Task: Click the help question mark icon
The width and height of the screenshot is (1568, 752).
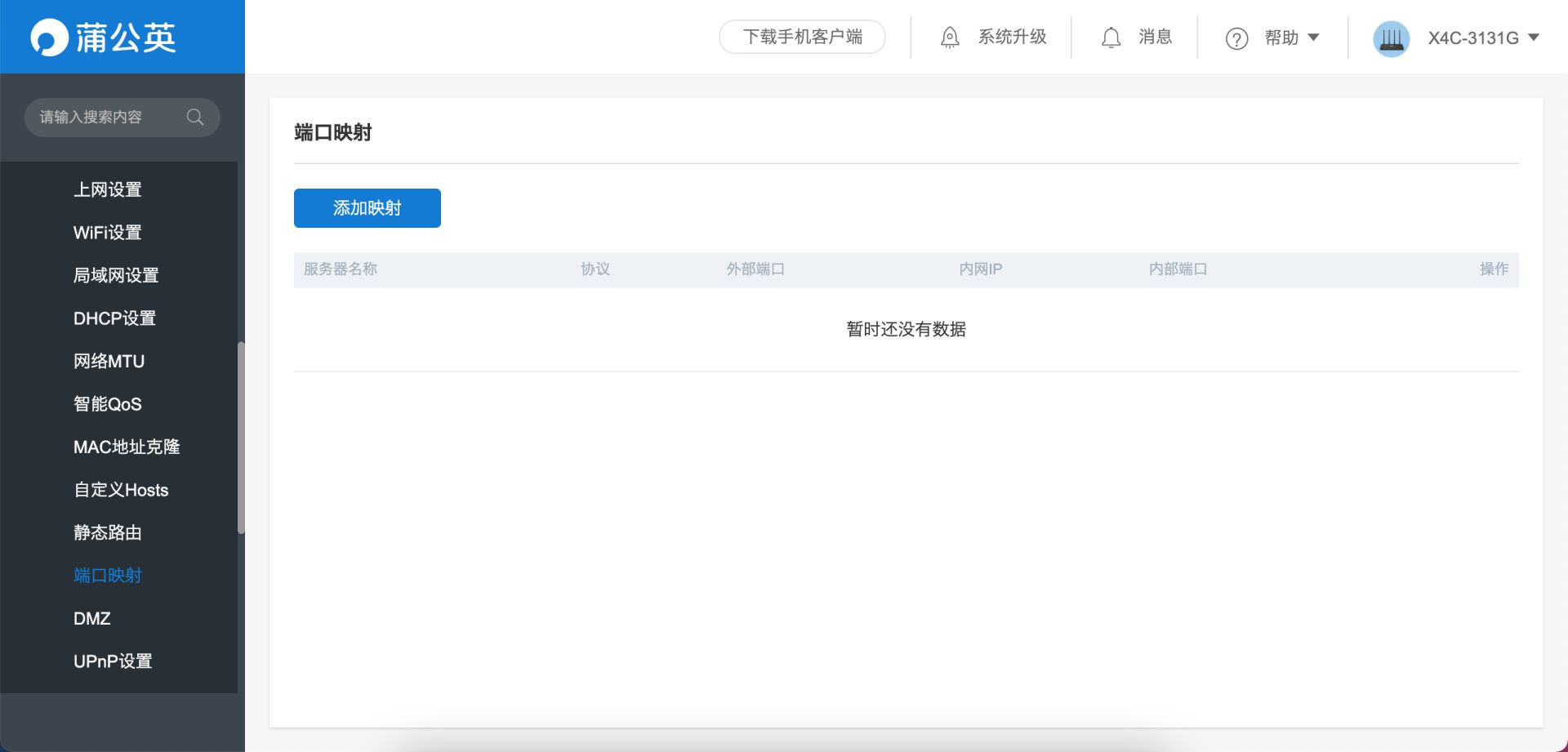Action: (1236, 38)
